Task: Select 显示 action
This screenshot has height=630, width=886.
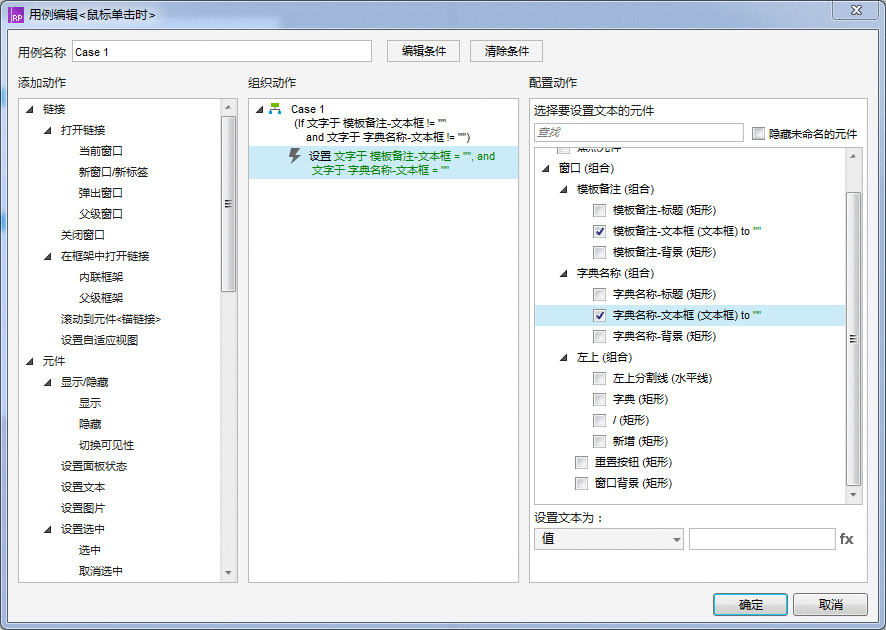Action: tap(90, 403)
